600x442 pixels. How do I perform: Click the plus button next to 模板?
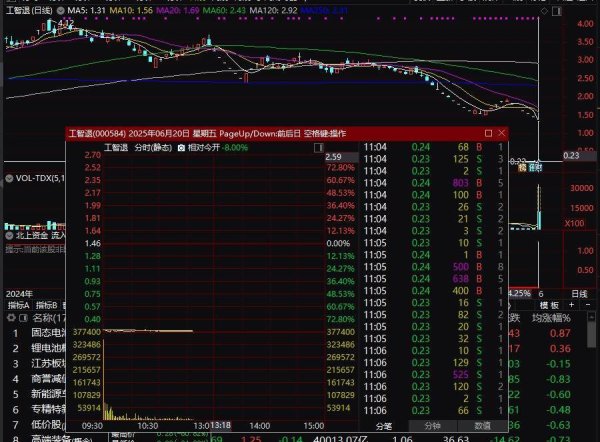pyautogui.click(x=571, y=305)
